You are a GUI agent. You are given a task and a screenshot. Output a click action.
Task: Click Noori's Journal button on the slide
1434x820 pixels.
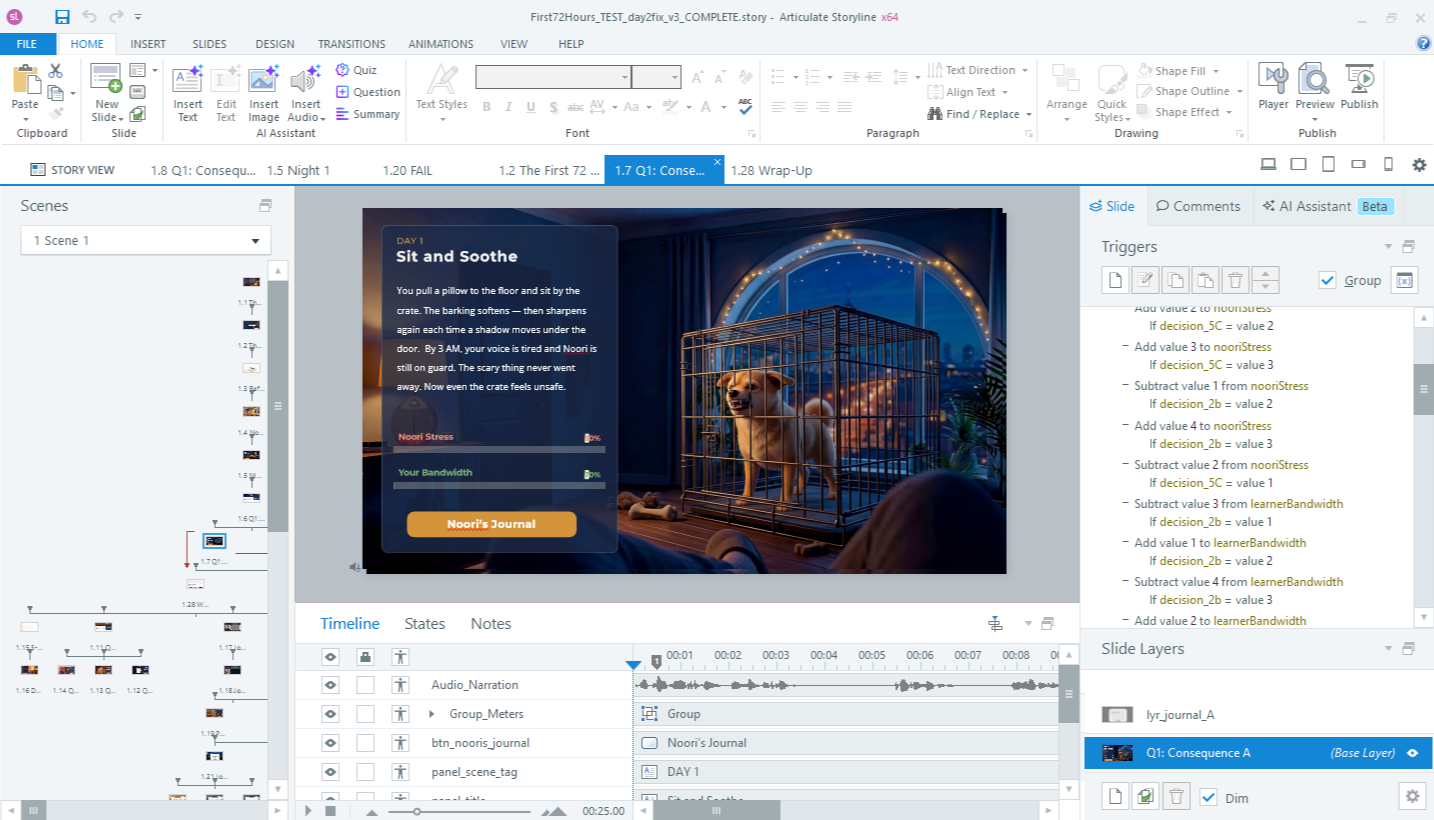(491, 524)
